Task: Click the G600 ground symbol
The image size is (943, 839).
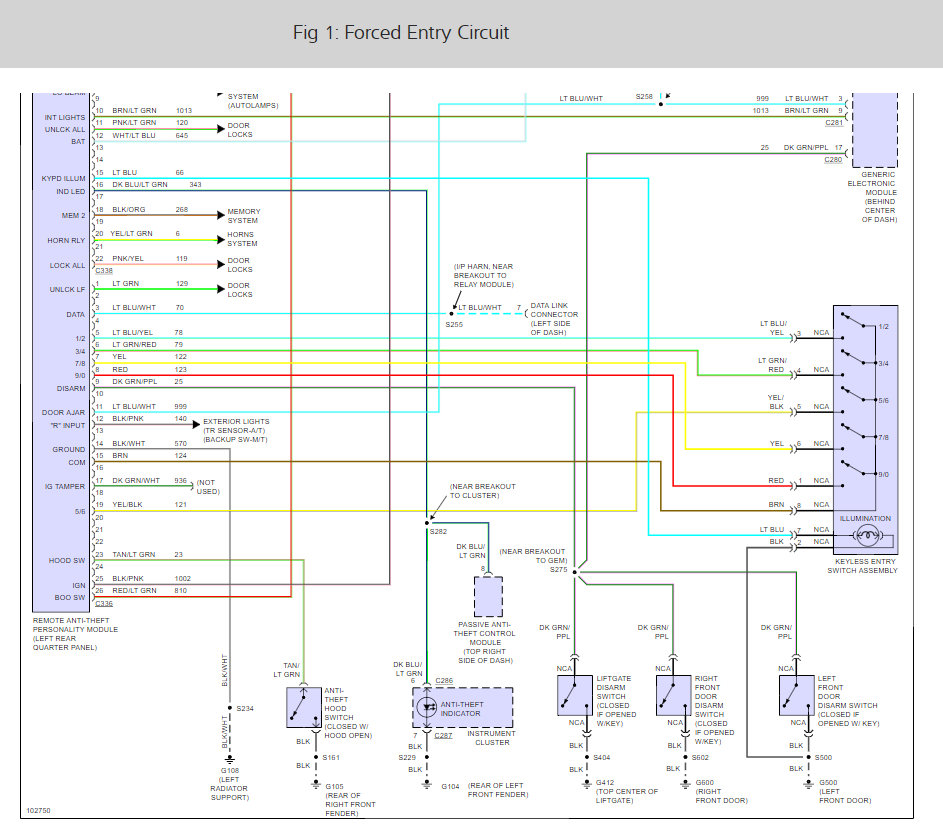Action: point(685,784)
